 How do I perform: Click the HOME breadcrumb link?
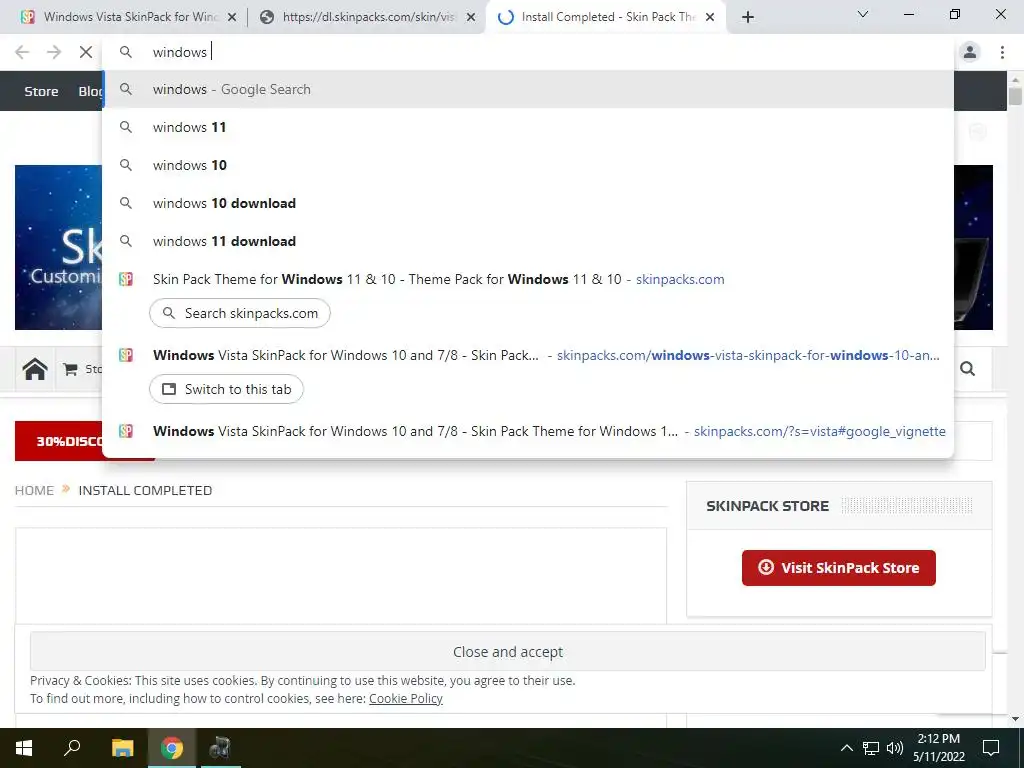pyautogui.click(x=34, y=490)
